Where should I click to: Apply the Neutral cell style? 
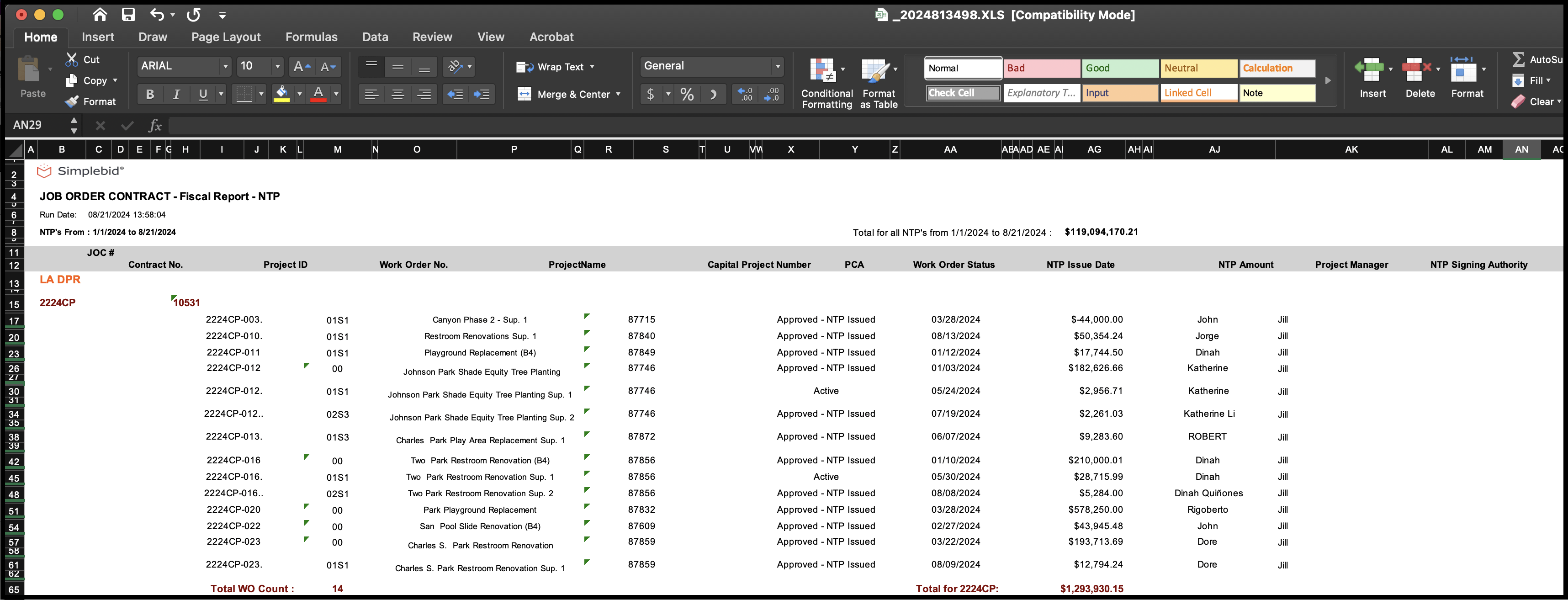1198,68
